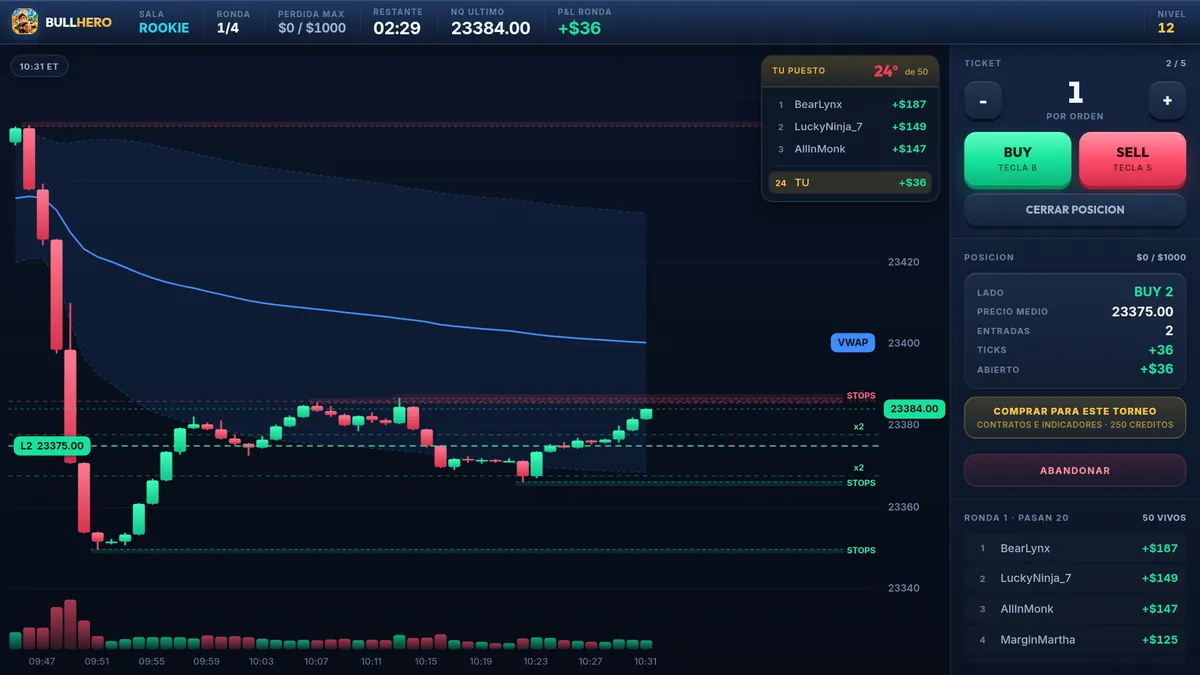
Task: Click the 10:15 time axis label
Action: coord(426,661)
